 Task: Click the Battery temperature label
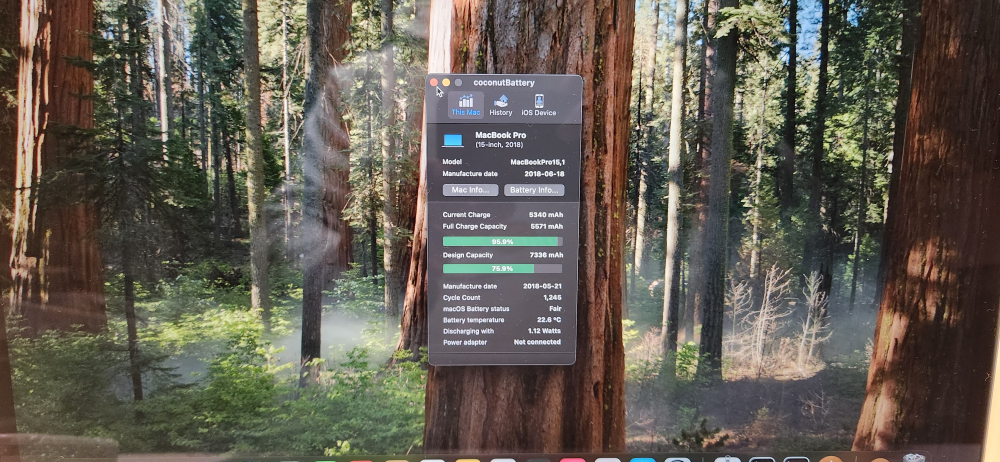pyautogui.click(x=473, y=320)
